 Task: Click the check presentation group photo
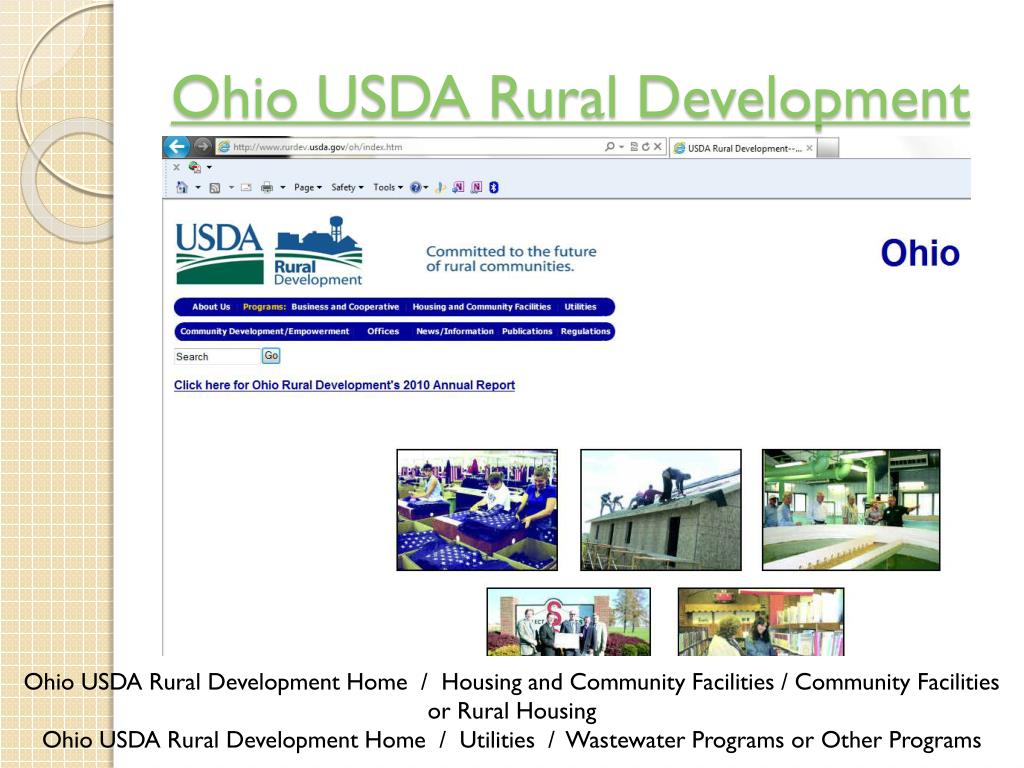click(569, 622)
